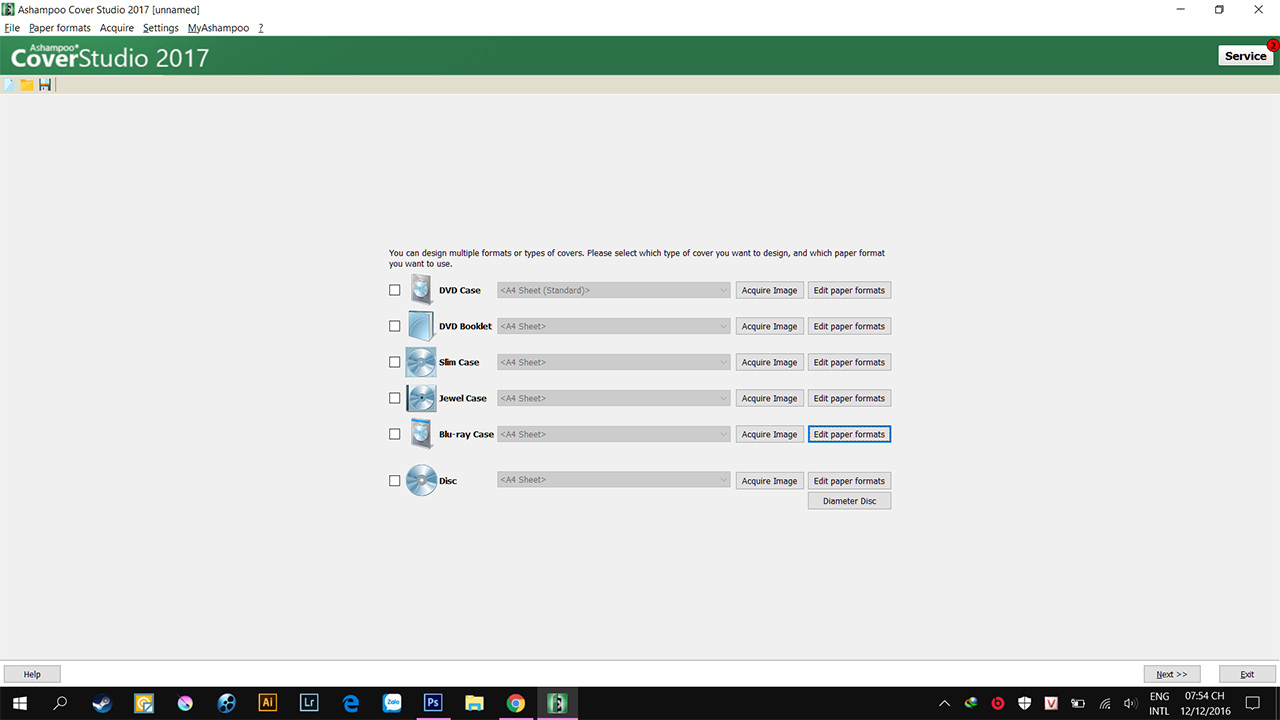Screen dimensions: 1280x720
Task: Open the volume control in system tray
Action: click(x=1130, y=703)
